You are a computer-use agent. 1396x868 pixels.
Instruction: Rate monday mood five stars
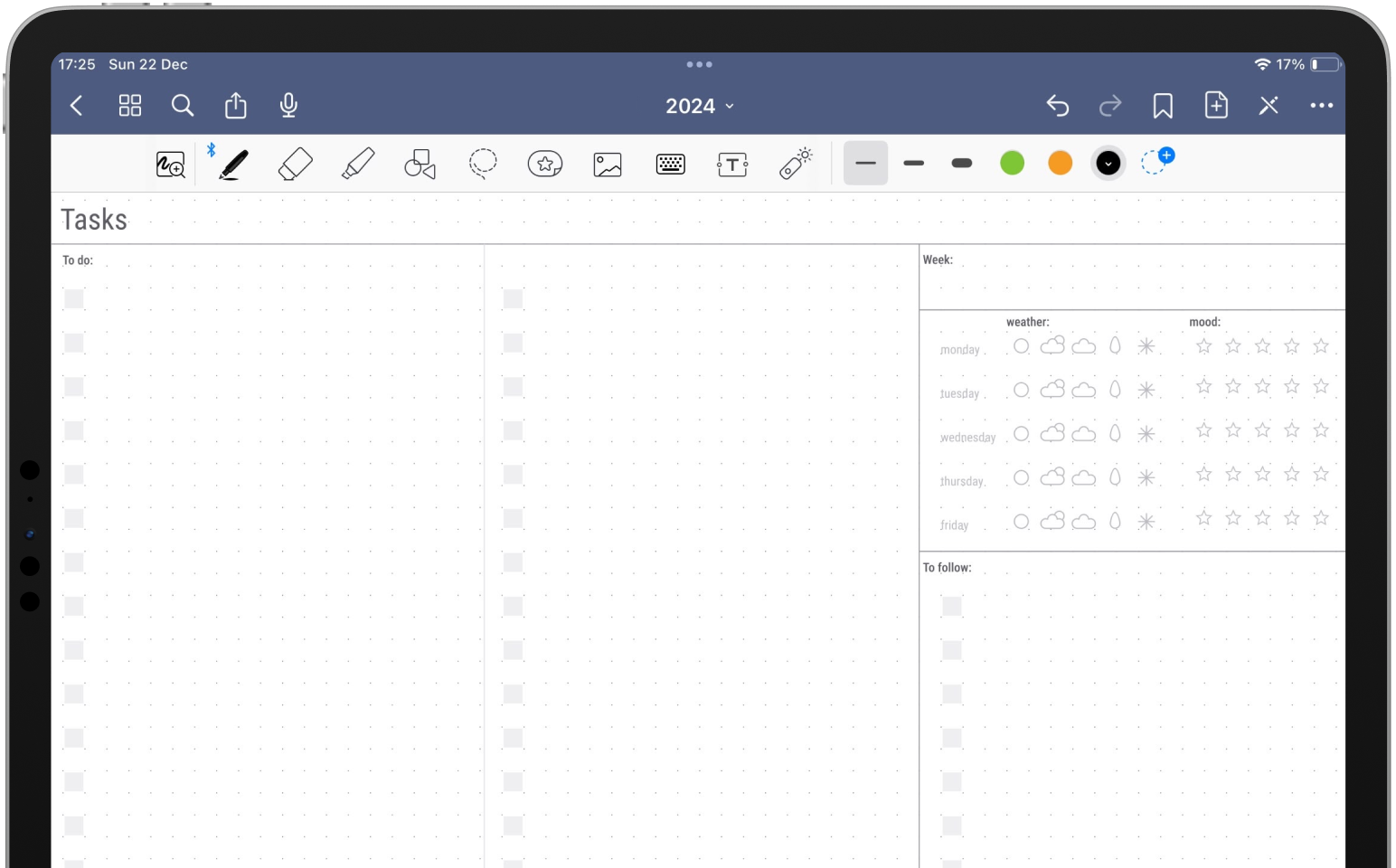pos(1321,345)
